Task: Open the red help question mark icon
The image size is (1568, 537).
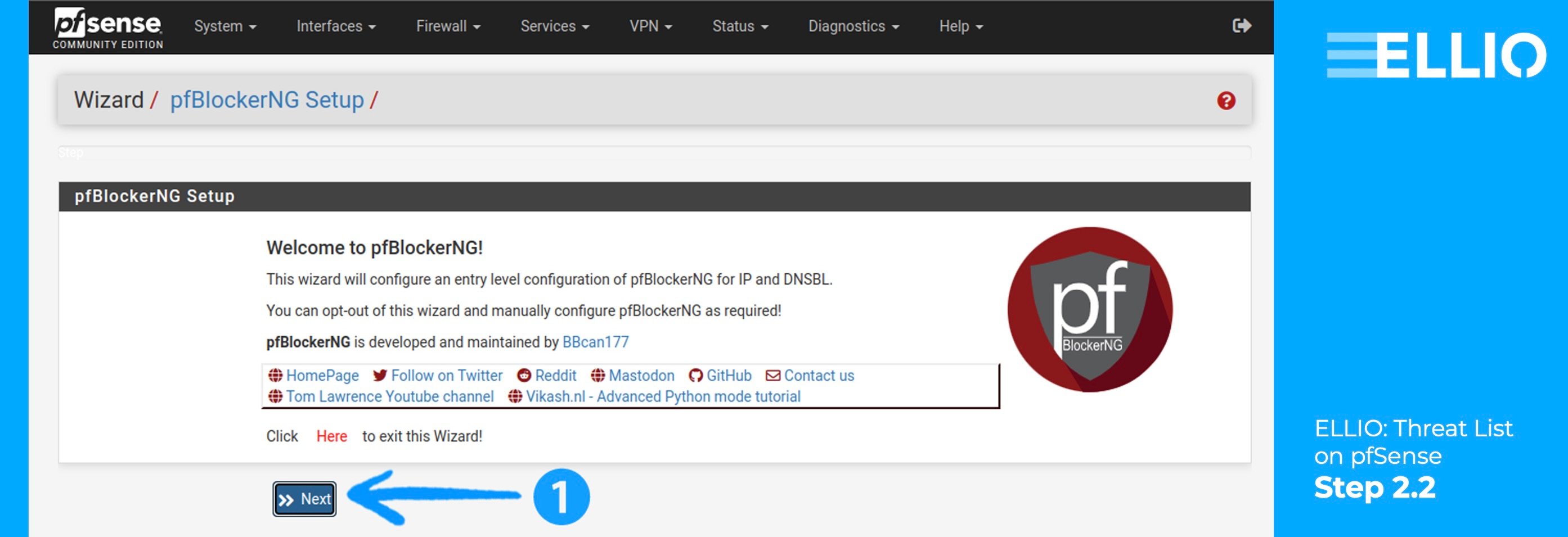Action: coord(1225,99)
